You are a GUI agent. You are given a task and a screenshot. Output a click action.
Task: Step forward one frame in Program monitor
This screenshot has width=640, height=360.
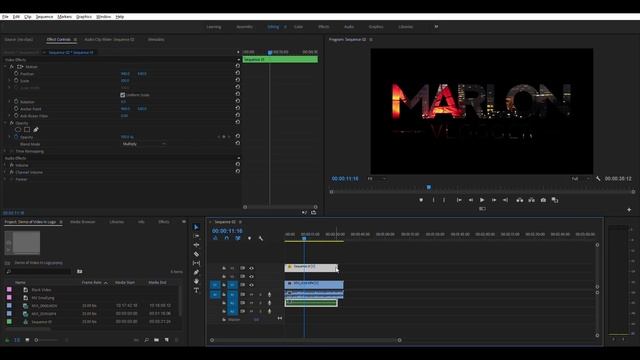494,200
